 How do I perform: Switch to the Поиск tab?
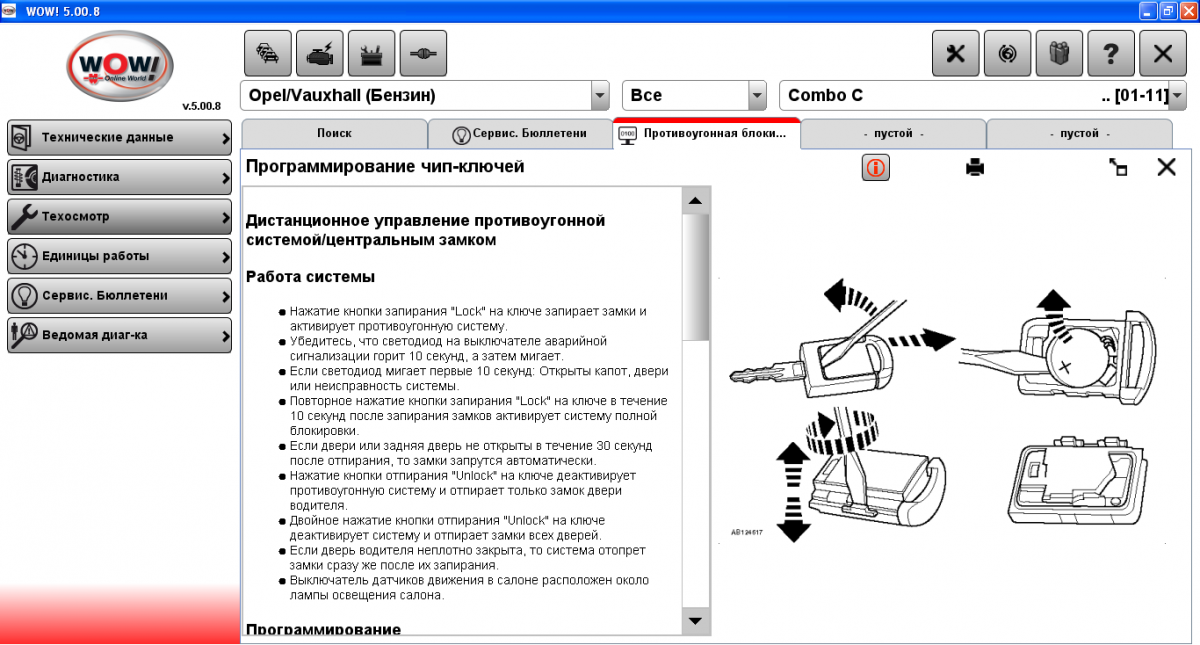click(x=334, y=134)
